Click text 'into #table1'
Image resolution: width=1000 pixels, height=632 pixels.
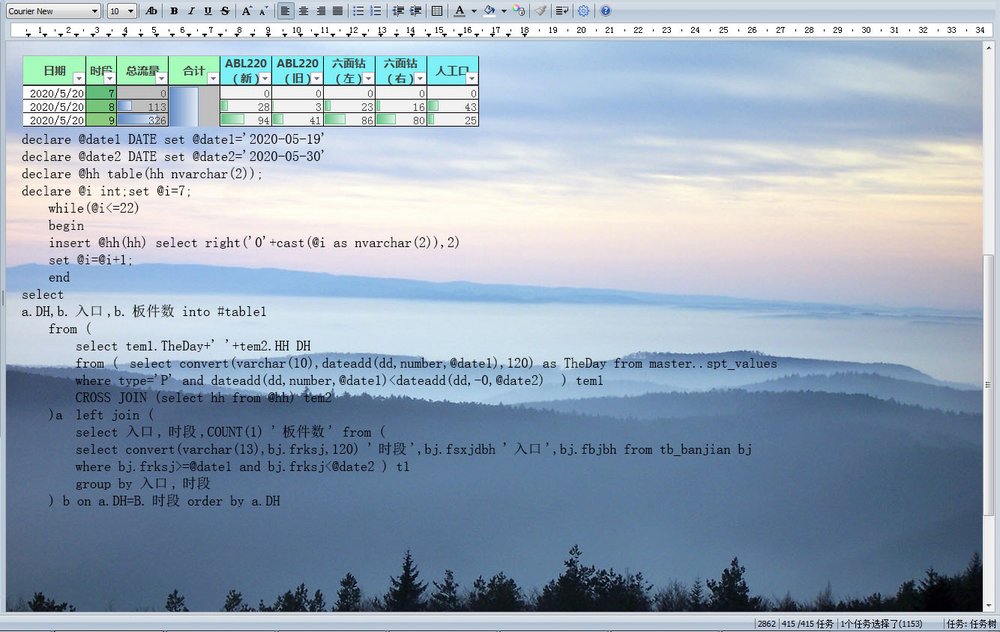[x=224, y=311]
